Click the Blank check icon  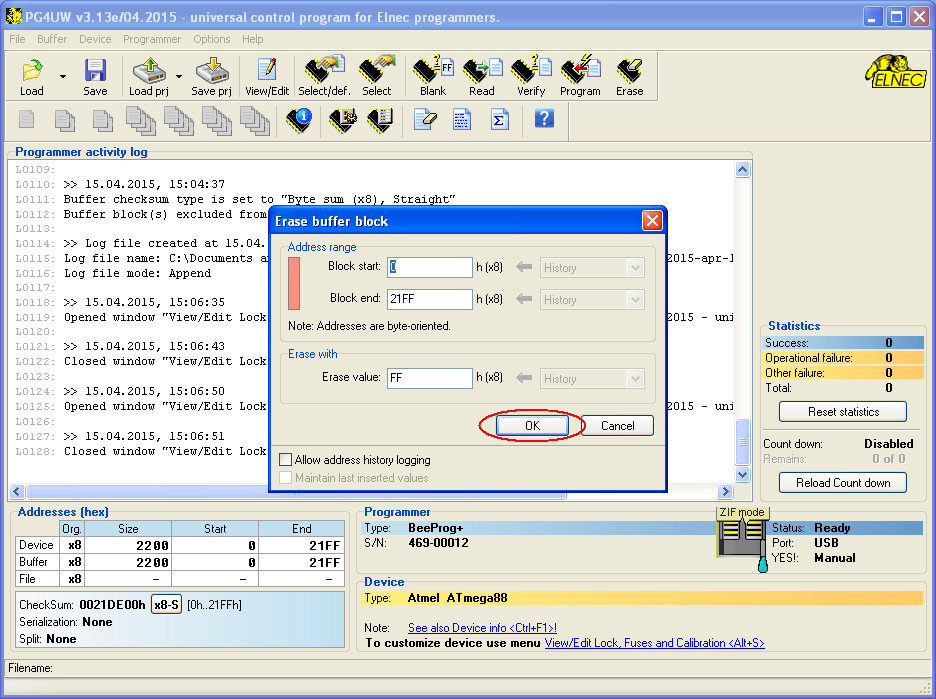pos(433,76)
